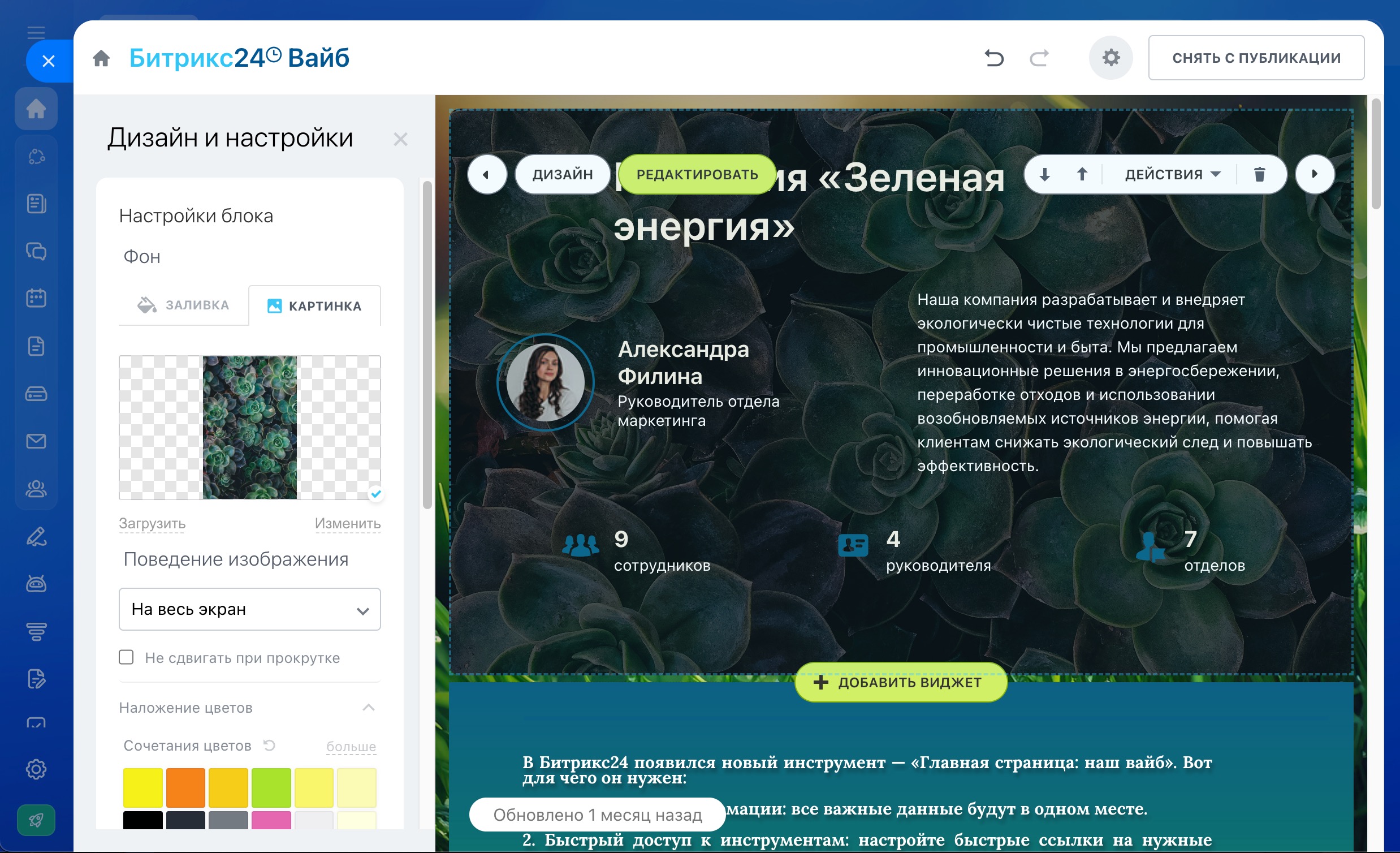Viewport: 1400px width, 853px height.
Task: Click the '4 руководителя' counter
Action: click(x=915, y=550)
